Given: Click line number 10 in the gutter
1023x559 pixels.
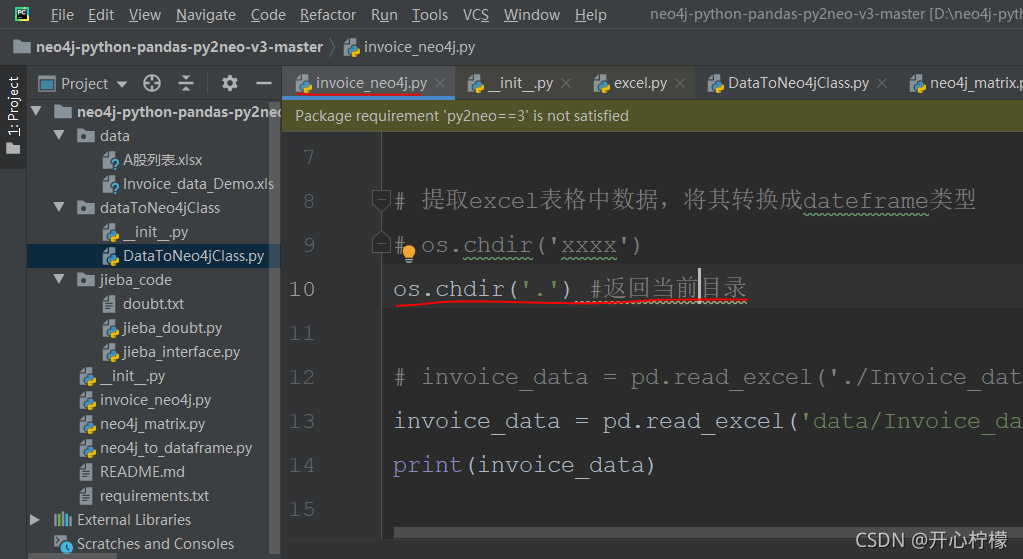Looking at the screenshot, I should [x=301, y=289].
